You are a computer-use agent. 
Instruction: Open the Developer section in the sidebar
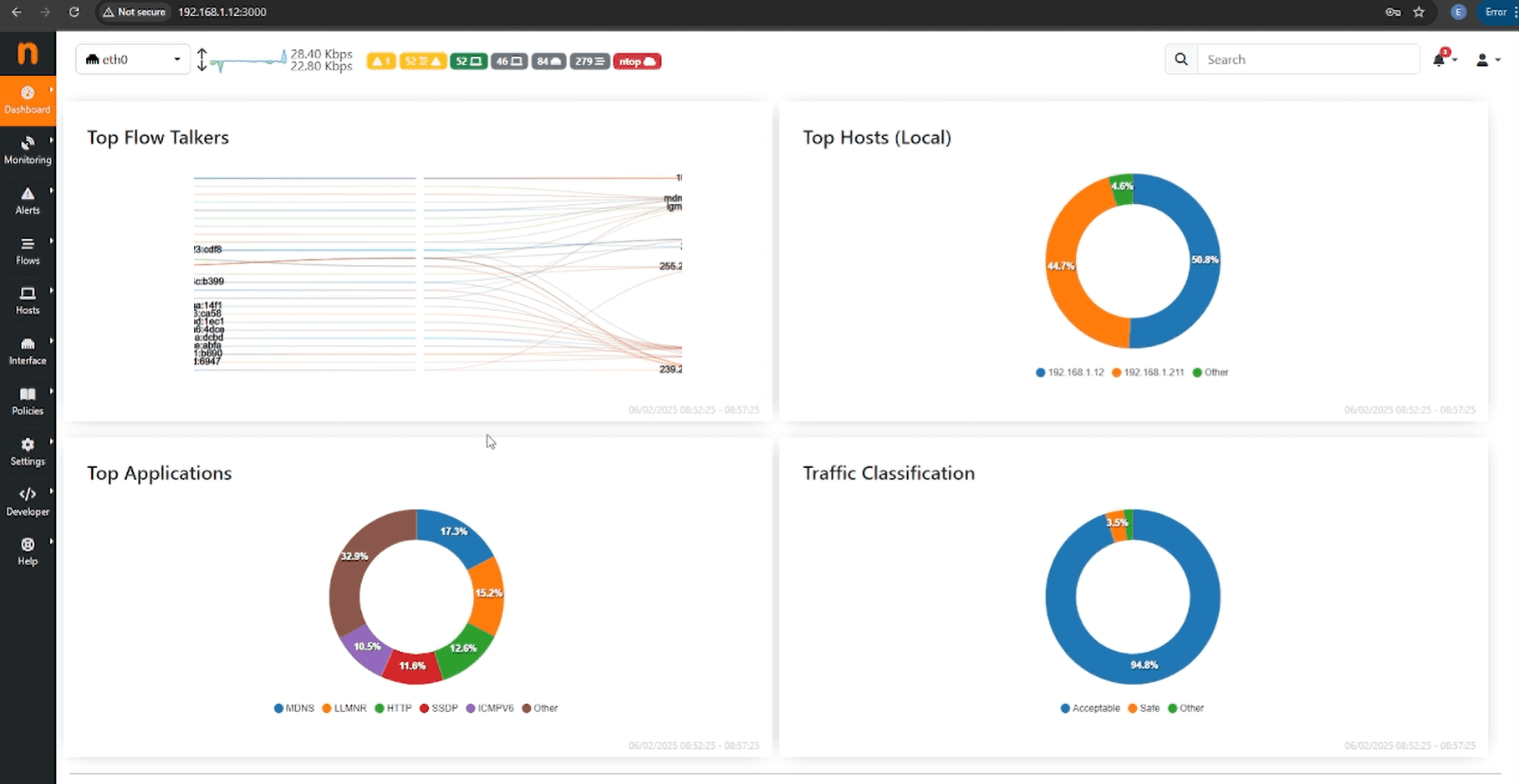click(x=28, y=500)
